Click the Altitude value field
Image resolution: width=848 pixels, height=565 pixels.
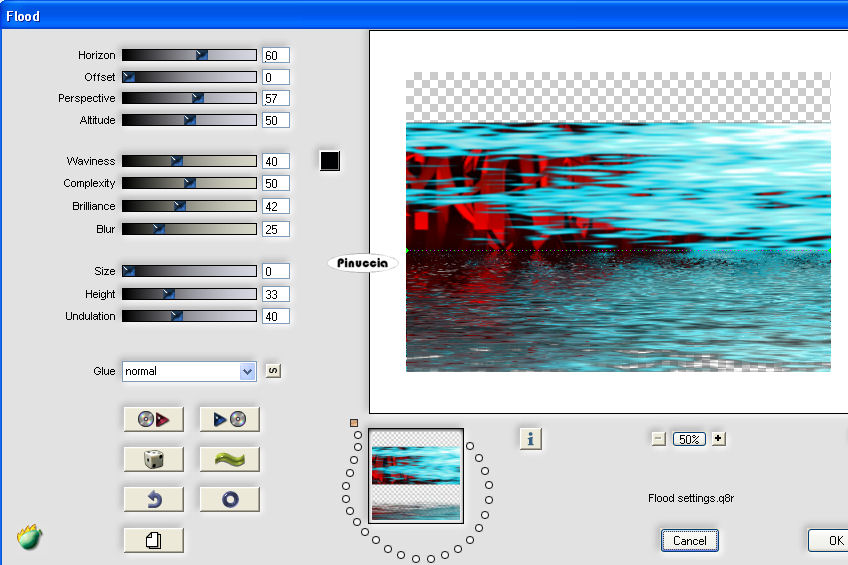tap(276, 120)
